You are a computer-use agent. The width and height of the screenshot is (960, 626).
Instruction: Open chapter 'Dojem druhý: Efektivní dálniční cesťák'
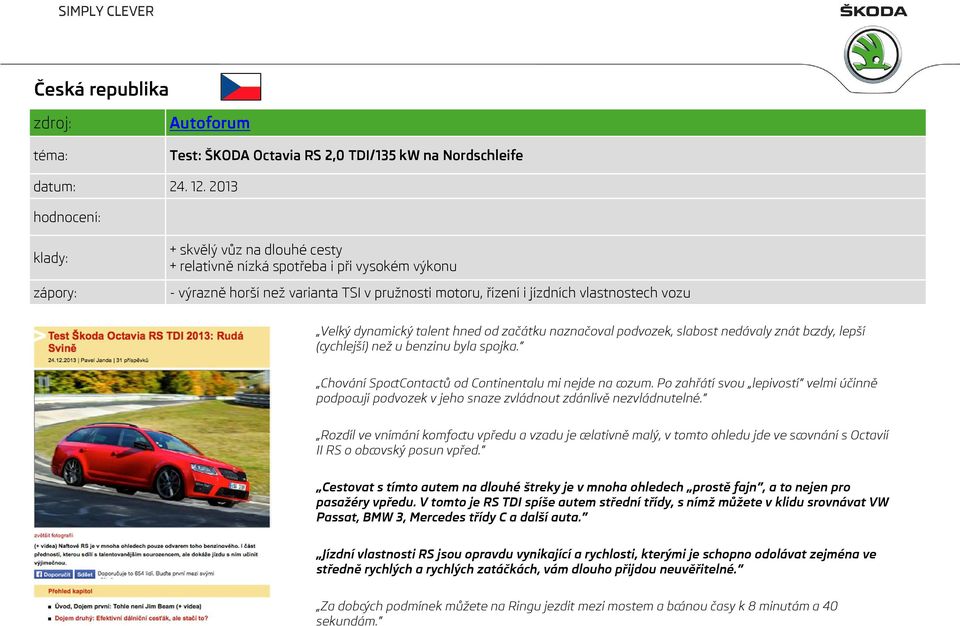point(131,618)
